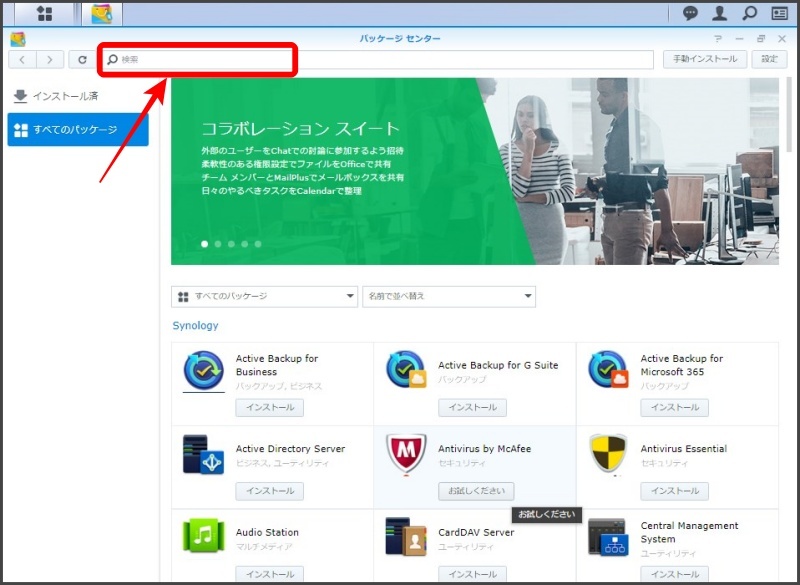Switch to the Package Center taskbar icon
800x585 pixels.
102,14
